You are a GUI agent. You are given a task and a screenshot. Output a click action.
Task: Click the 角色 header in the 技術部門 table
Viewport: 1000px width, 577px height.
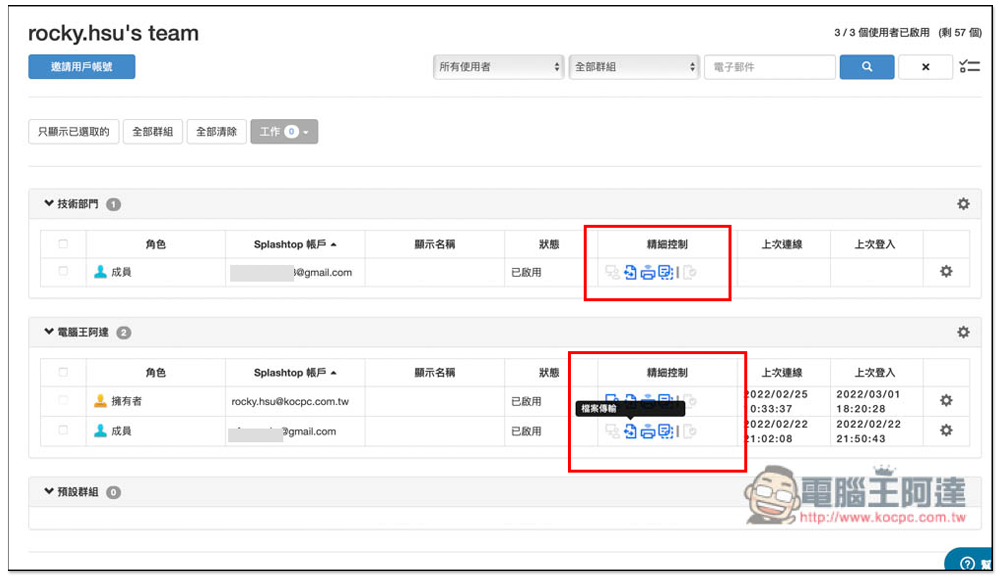pyautogui.click(x=156, y=244)
